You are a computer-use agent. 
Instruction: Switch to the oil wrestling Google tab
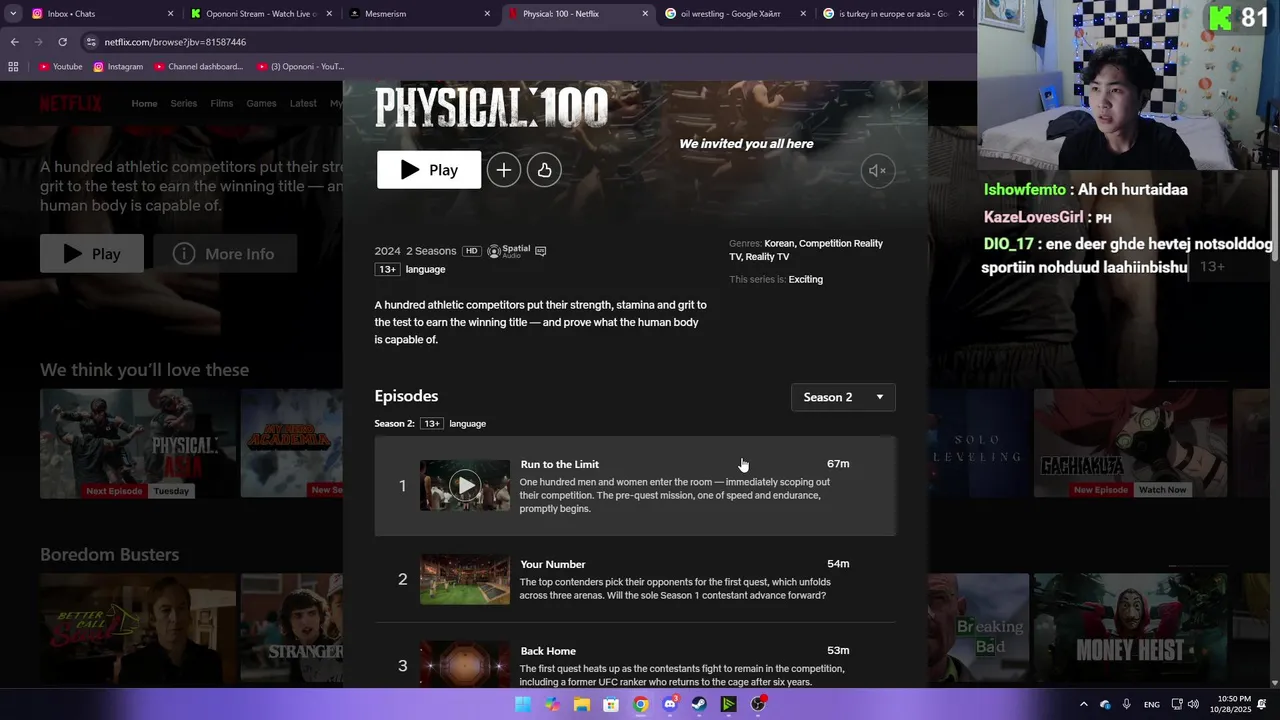point(737,14)
